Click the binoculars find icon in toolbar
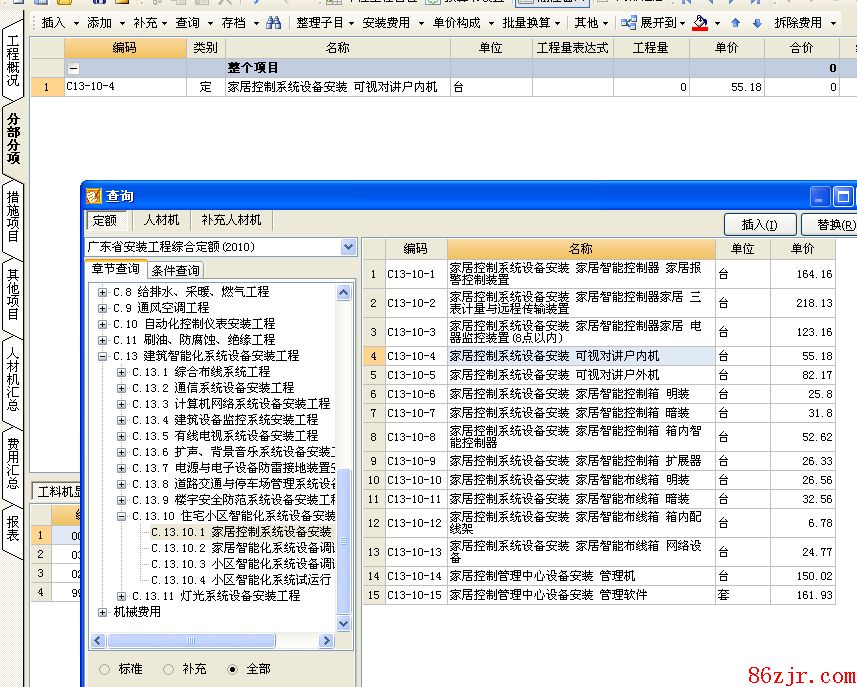 click(273, 22)
